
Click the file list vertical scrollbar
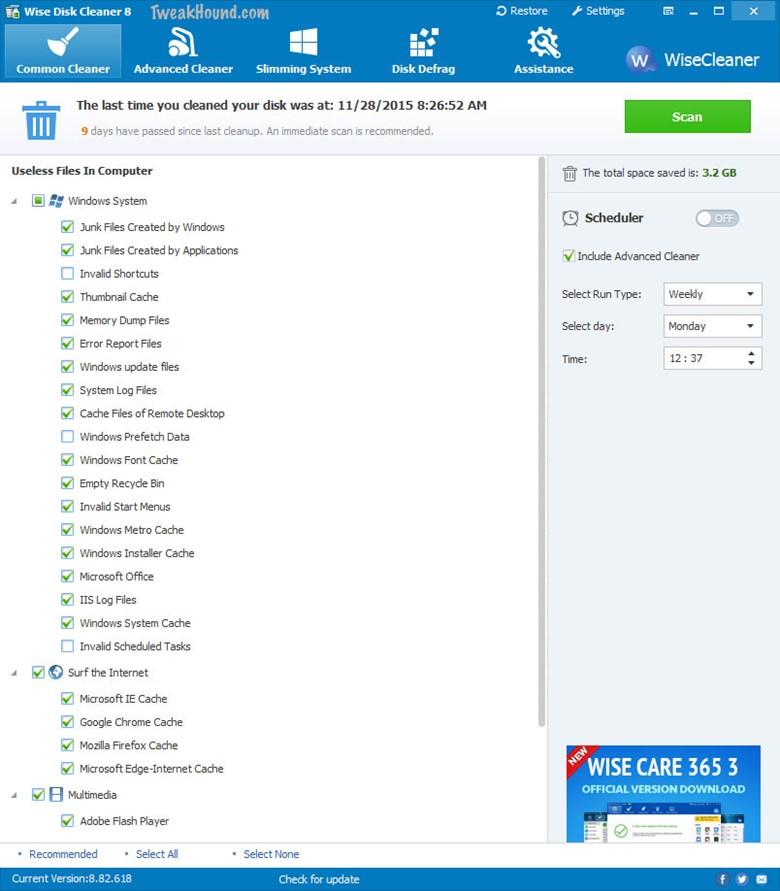click(x=541, y=442)
